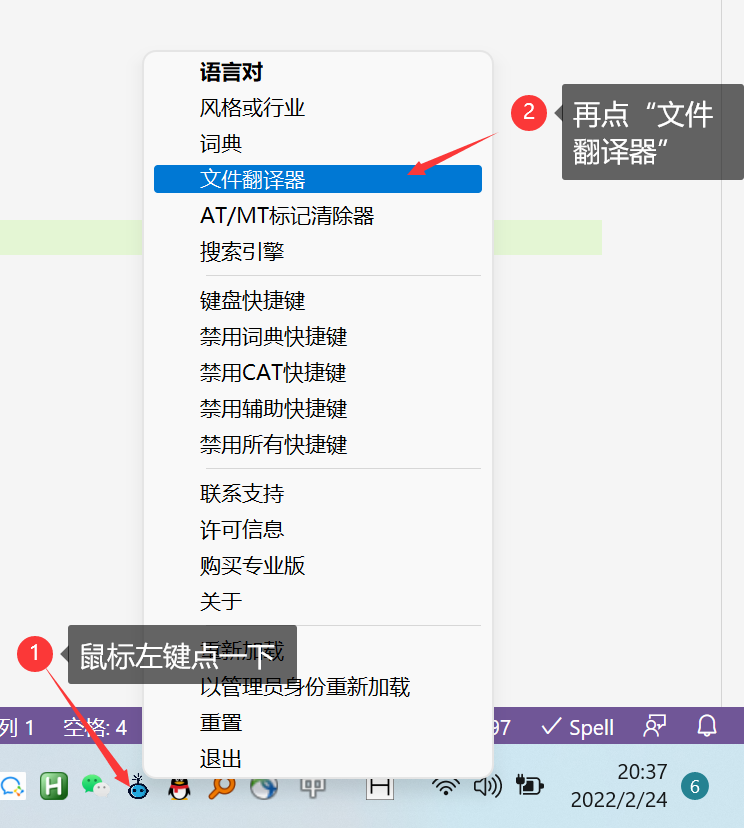Viewport: 744px width, 828px height.
Task: Open the orange magnifier search tray icon
Action: (x=221, y=787)
